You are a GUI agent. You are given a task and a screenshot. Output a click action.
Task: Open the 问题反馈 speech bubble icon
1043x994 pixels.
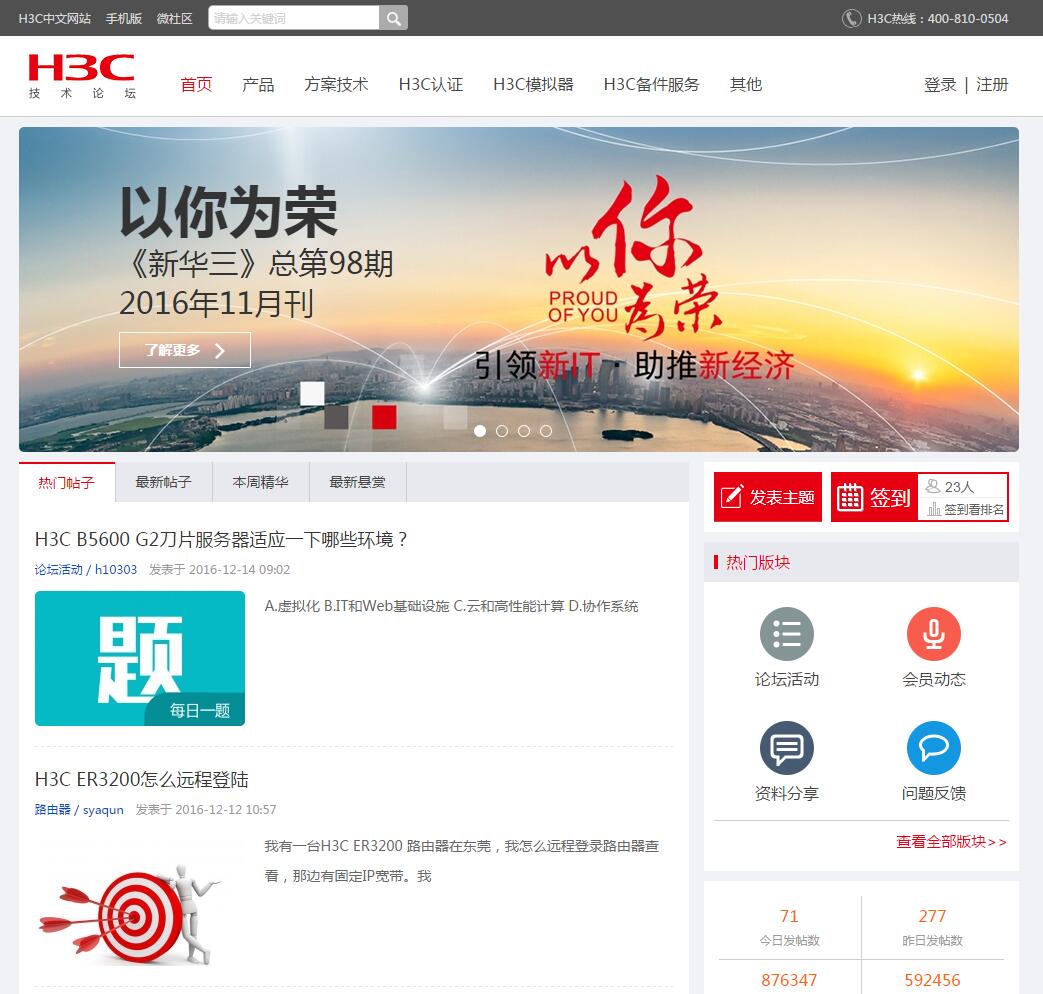coord(933,748)
